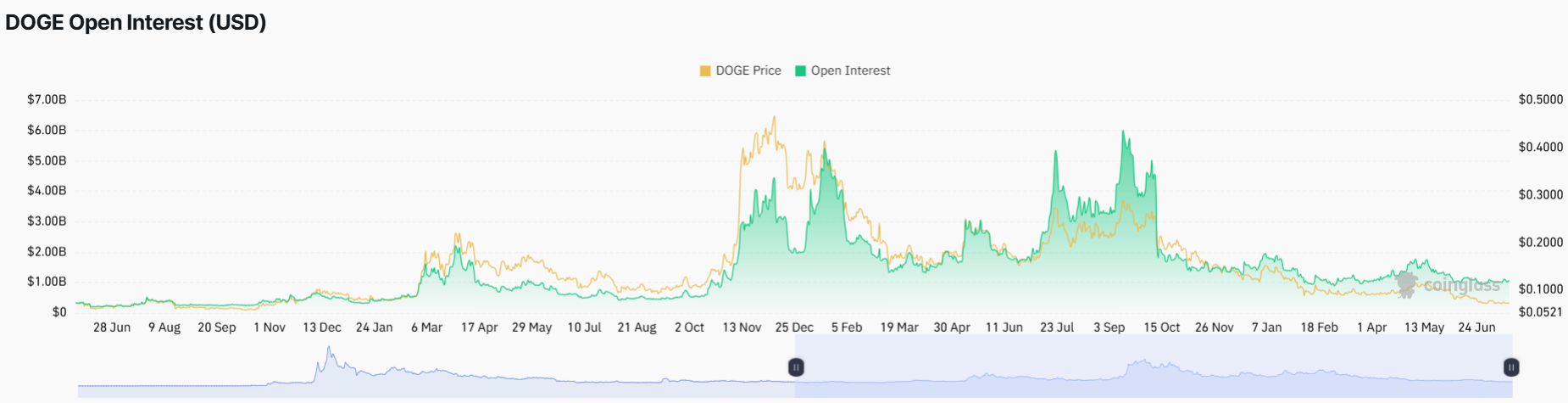The image size is (1568, 403).
Task: Click the 23 Jul date label
Action: pos(1057,327)
